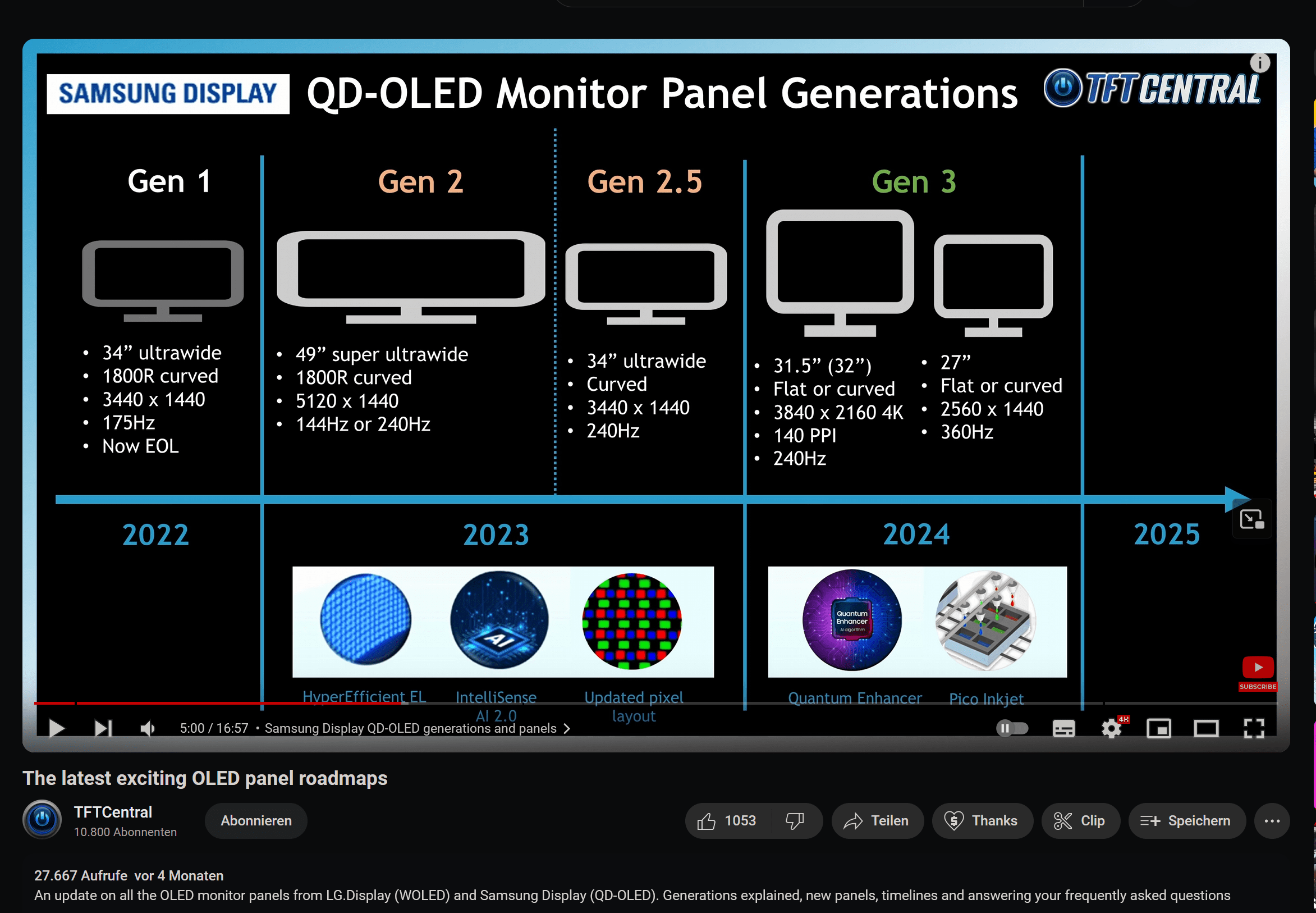Open the TFTCentral channel name link
The height and width of the screenshot is (913, 1316).
[113, 812]
